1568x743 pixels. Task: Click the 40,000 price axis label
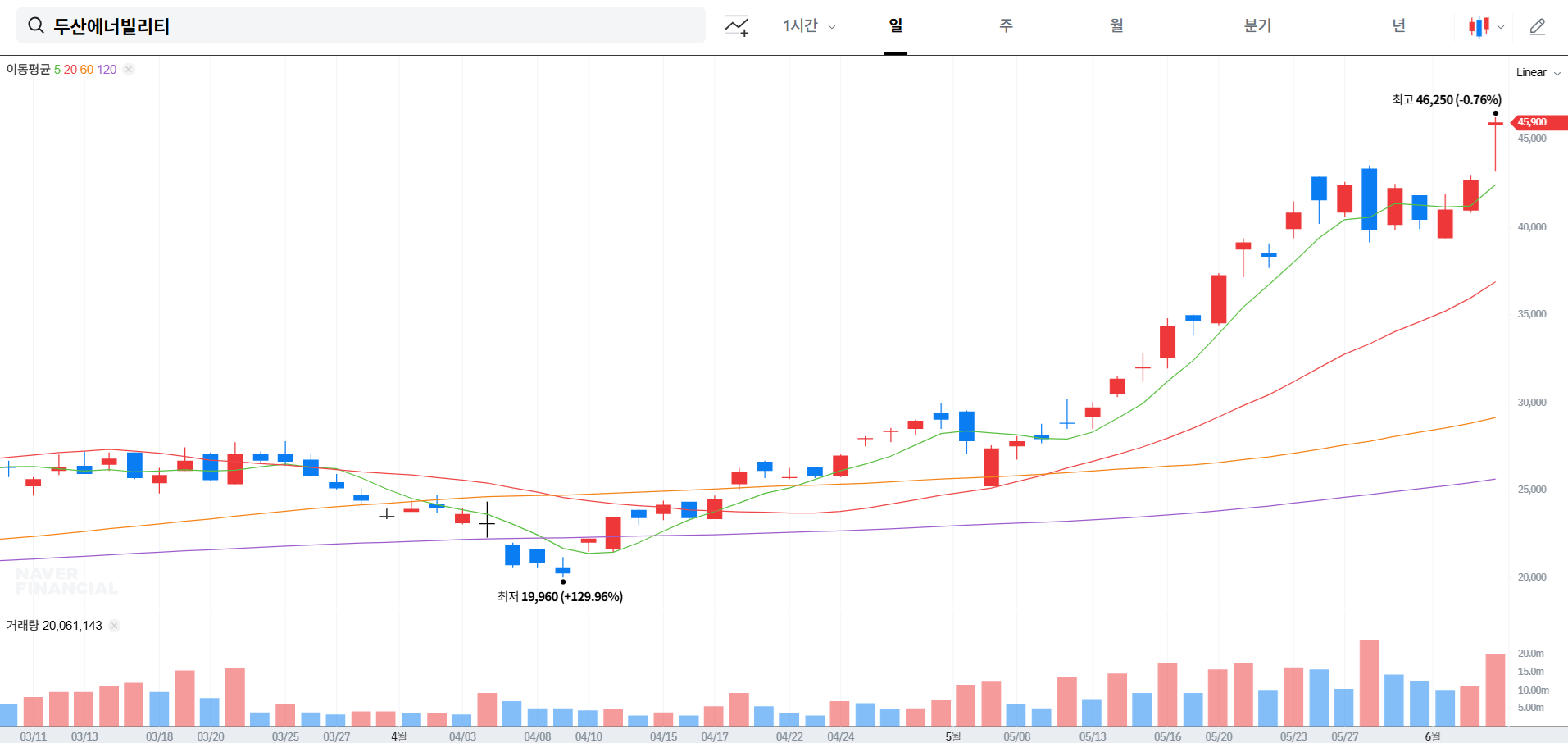pyautogui.click(x=1532, y=226)
